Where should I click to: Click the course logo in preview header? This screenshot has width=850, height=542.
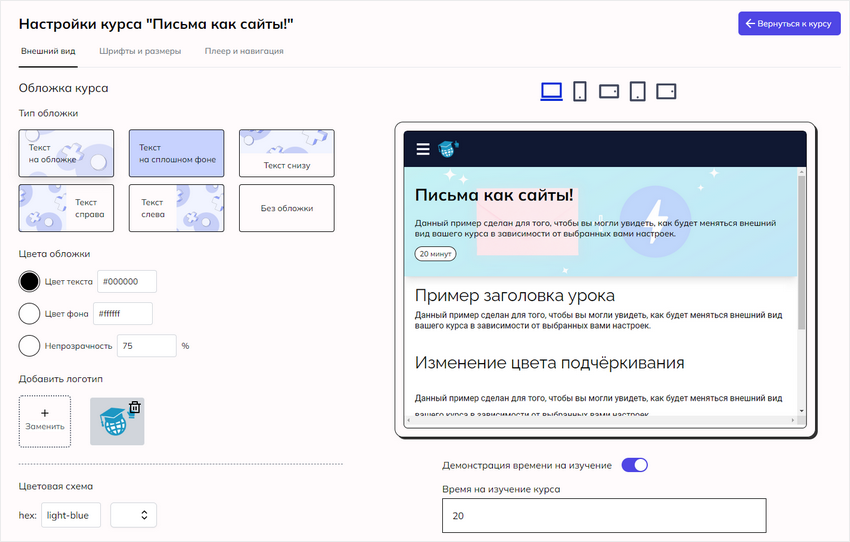(x=448, y=149)
